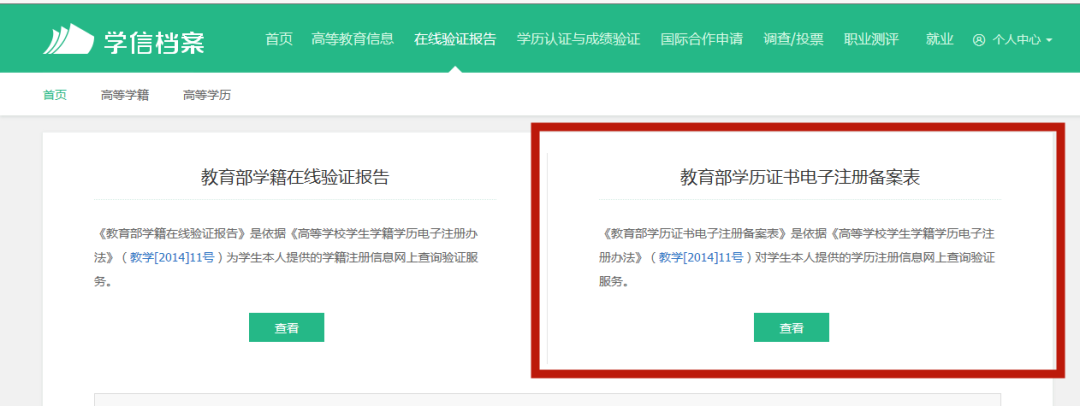This screenshot has width=1080, height=406.
Task: Open 教学[2014]11号 link in the 学历证书电子注册备案表 card
Action: tap(700, 257)
